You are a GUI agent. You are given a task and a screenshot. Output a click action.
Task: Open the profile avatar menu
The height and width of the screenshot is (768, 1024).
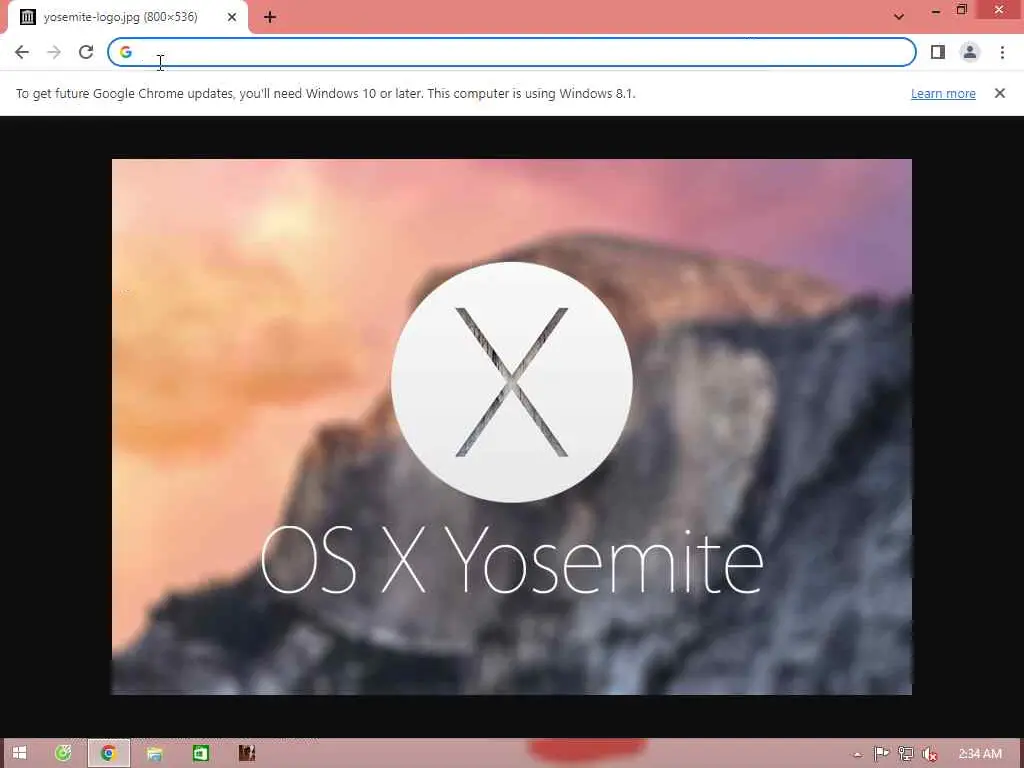pos(970,52)
